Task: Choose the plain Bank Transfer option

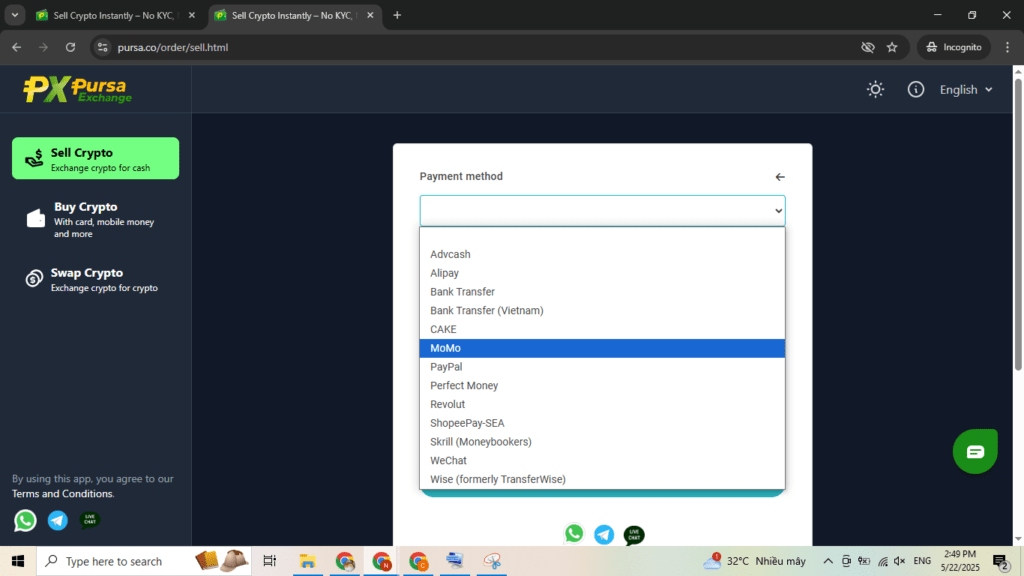Action: point(602,292)
